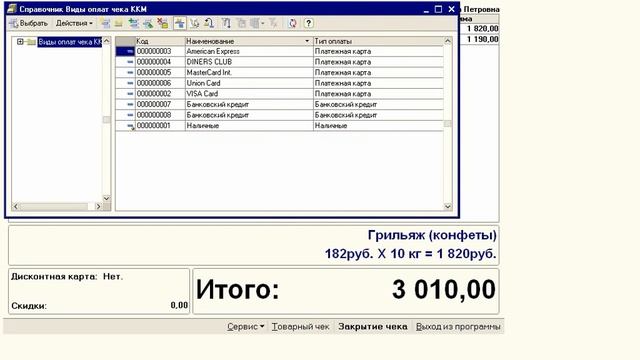640x360 pixels.
Task: Maximize the Справочник Виды оплат чека ККМ window
Action: [438, 9]
